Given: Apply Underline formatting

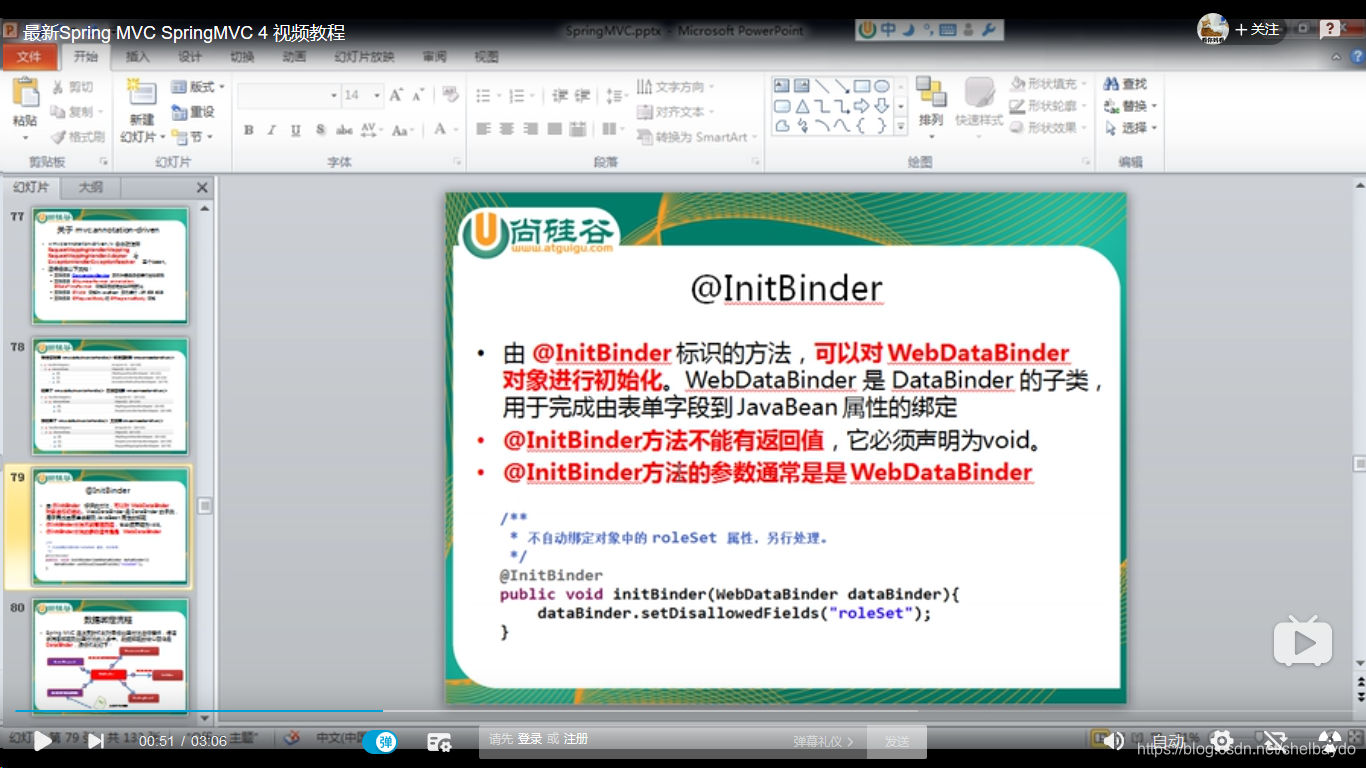Looking at the screenshot, I should 296,130.
